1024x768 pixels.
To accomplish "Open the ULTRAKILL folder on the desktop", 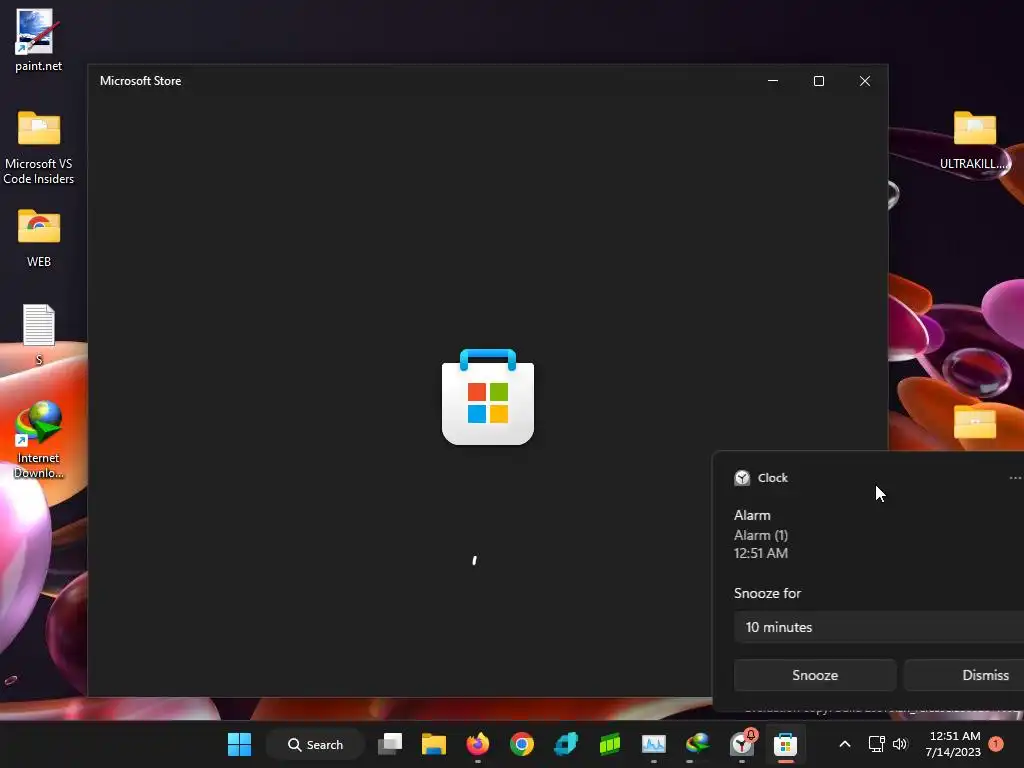I will [x=974, y=139].
